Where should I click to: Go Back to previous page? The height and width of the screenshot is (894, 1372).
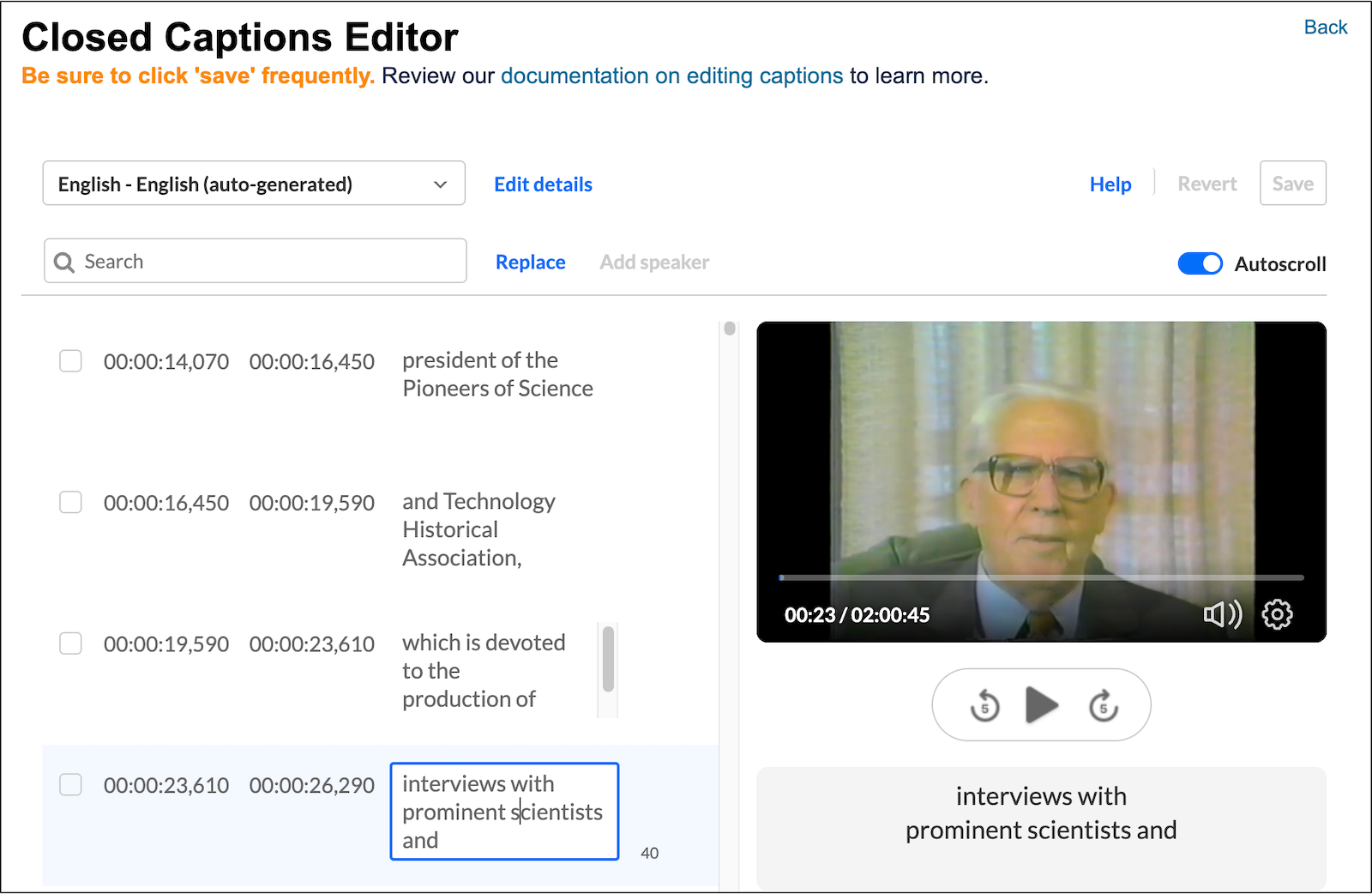click(x=1325, y=27)
